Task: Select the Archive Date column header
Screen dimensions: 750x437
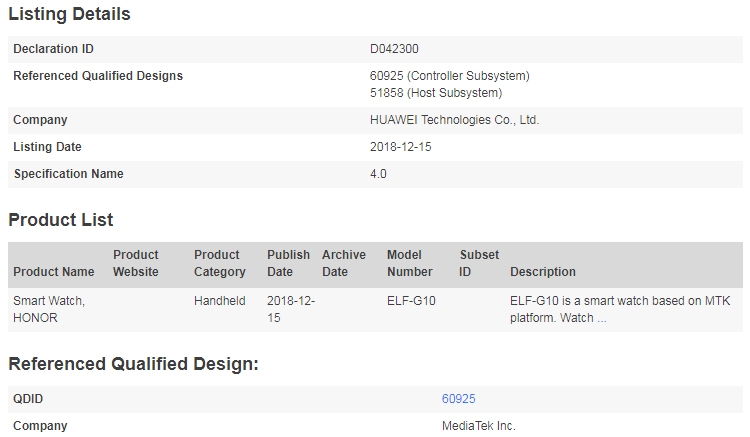Action: tap(344, 263)
